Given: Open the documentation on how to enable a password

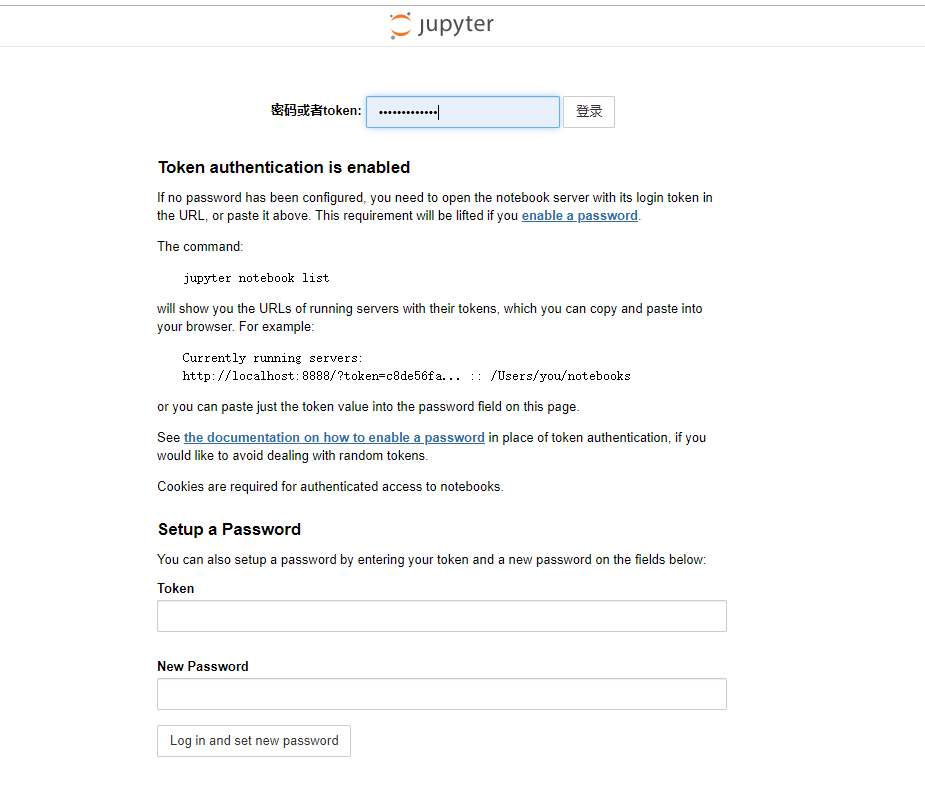Looking at the screenshot, I should tap(334, 438).
